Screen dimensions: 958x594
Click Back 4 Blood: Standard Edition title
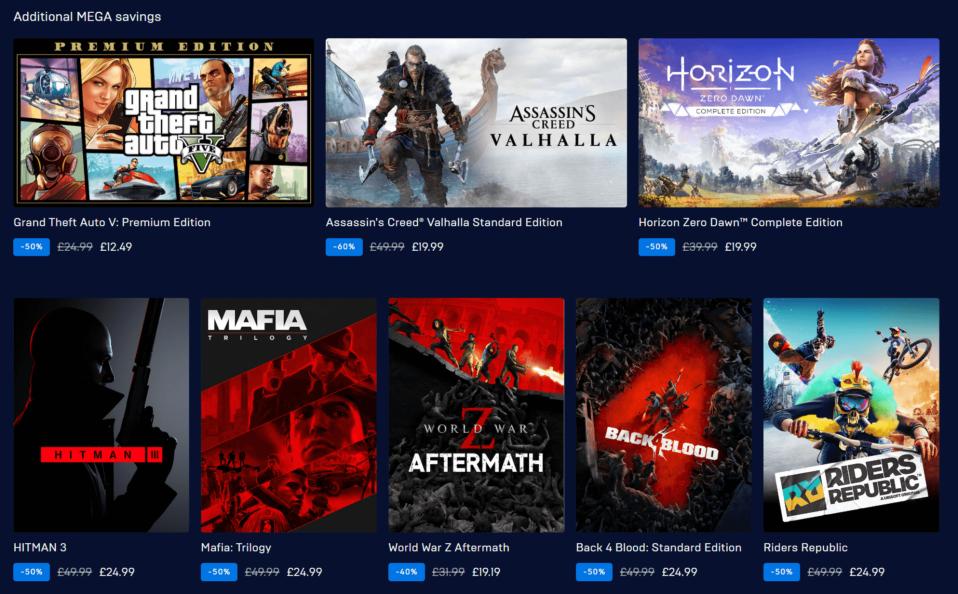659,548
